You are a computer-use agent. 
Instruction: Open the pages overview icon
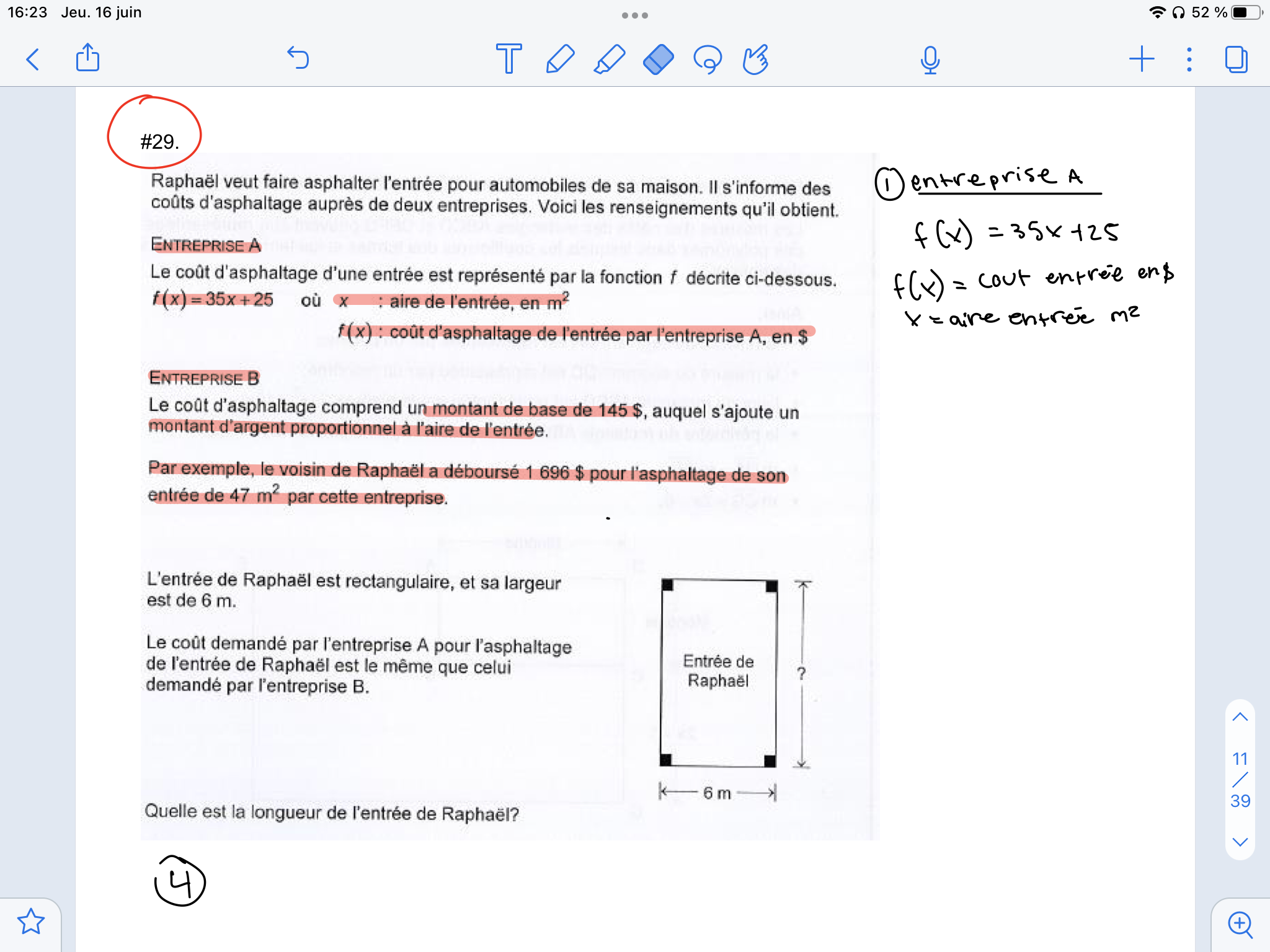click(1236, 59)
